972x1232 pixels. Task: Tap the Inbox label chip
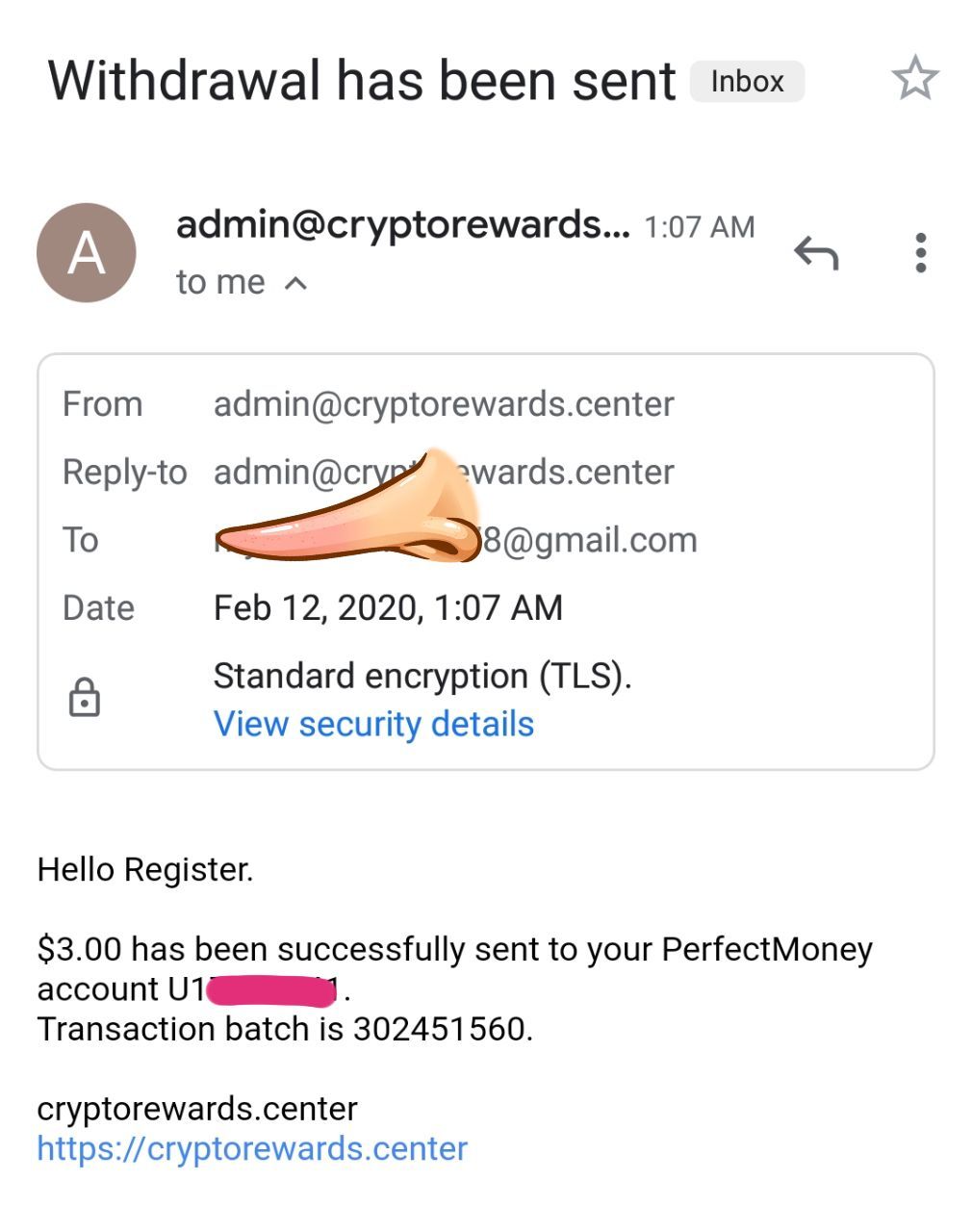click(x=747, y=82)
